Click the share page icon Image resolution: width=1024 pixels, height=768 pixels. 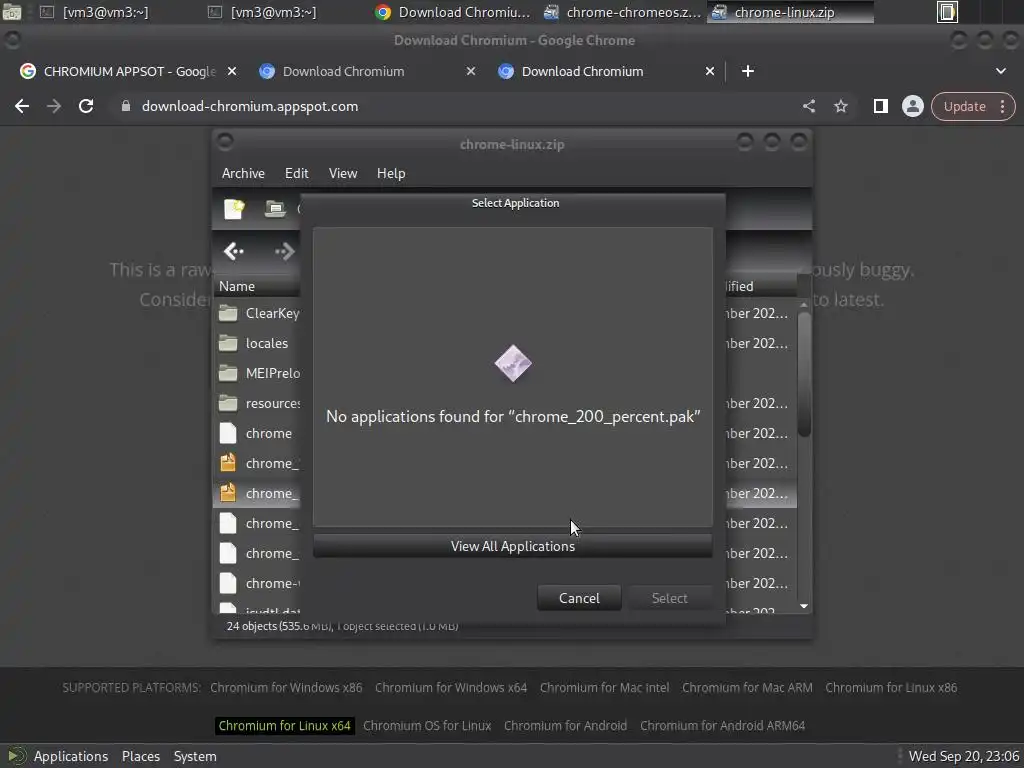(x=809, y=106)
